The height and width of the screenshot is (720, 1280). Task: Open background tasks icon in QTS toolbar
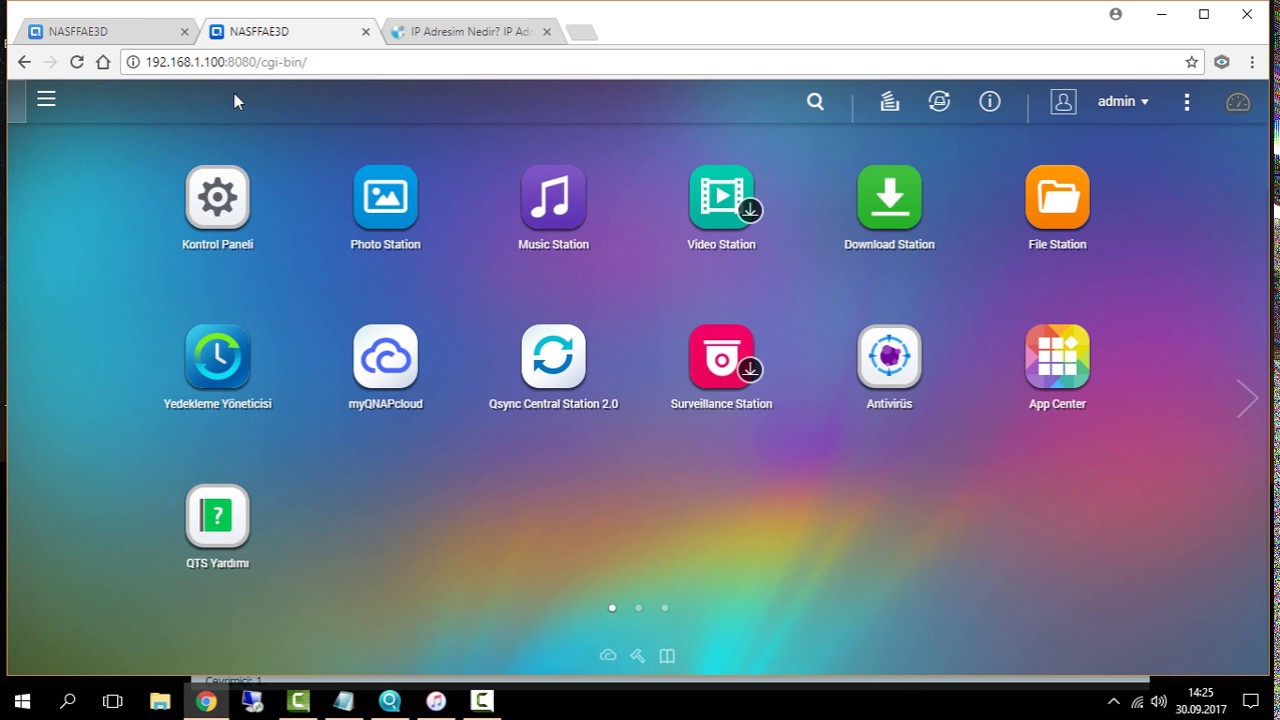click(889, 101)
